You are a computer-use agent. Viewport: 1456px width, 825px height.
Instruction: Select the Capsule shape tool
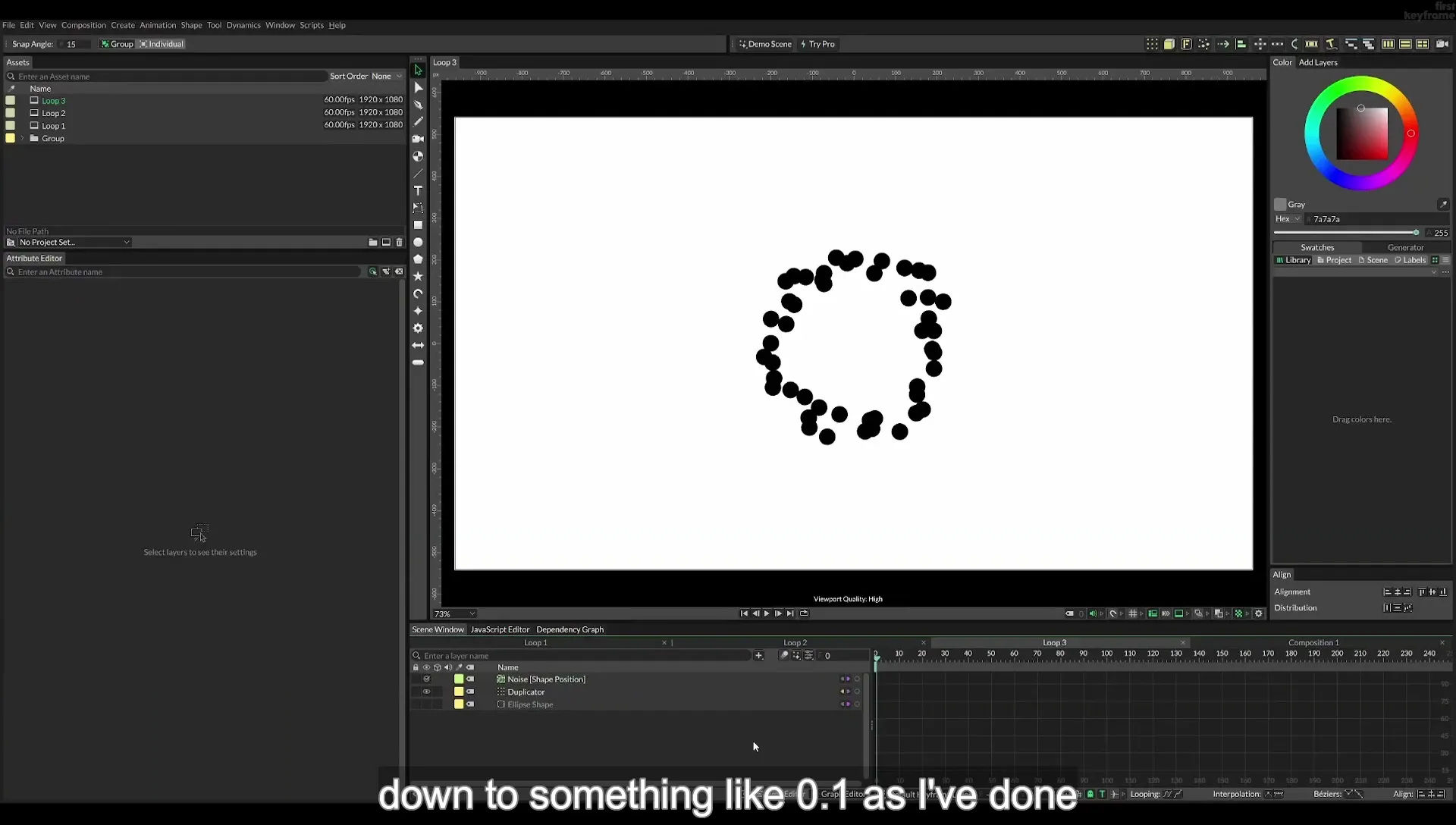[x=418, y=362]
